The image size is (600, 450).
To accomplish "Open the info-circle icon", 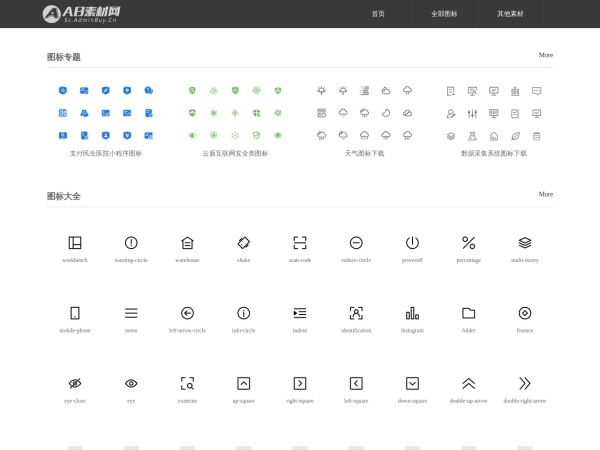I will point(243,313).
